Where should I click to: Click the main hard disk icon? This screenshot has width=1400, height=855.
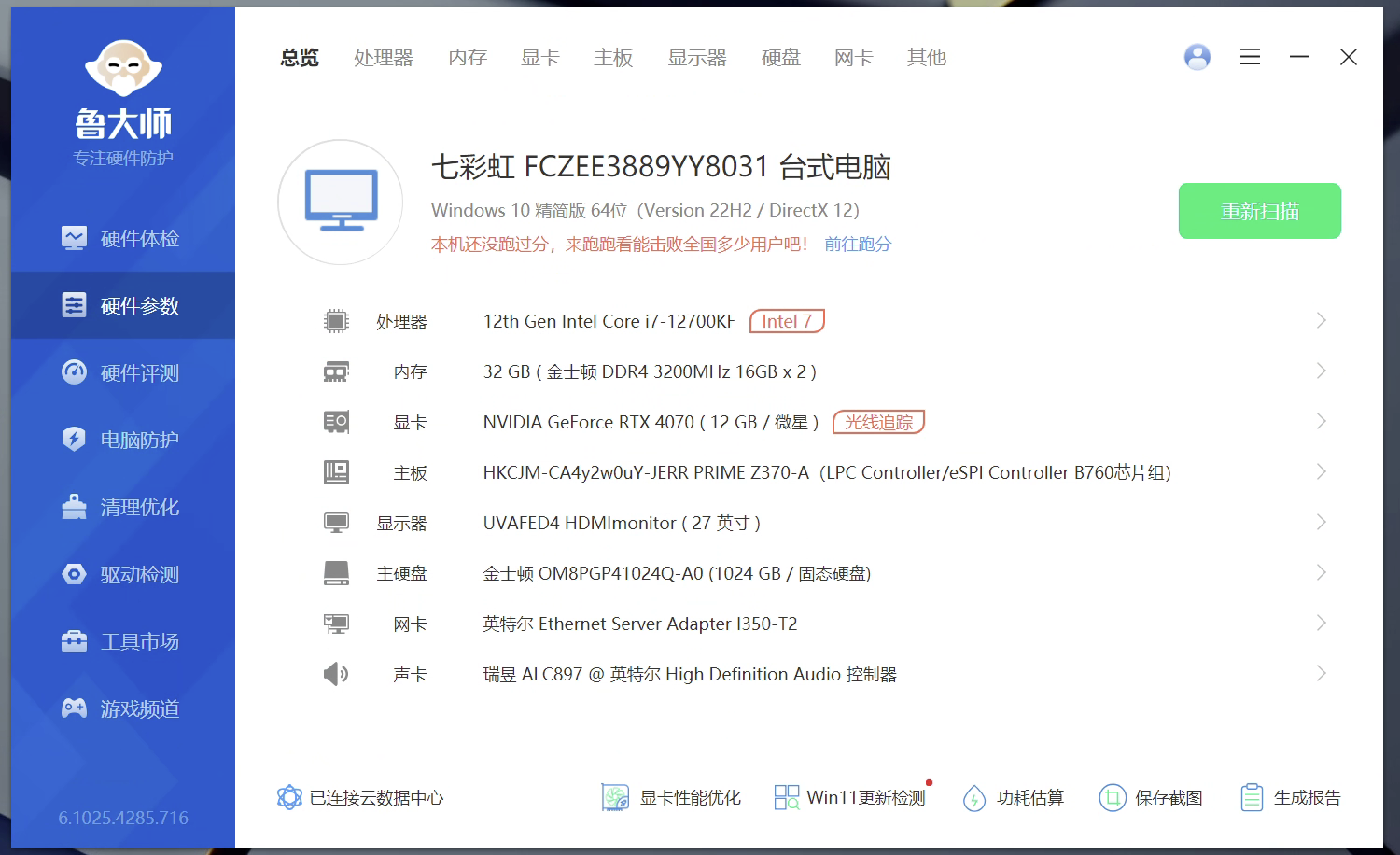click(x=336, y=573)
